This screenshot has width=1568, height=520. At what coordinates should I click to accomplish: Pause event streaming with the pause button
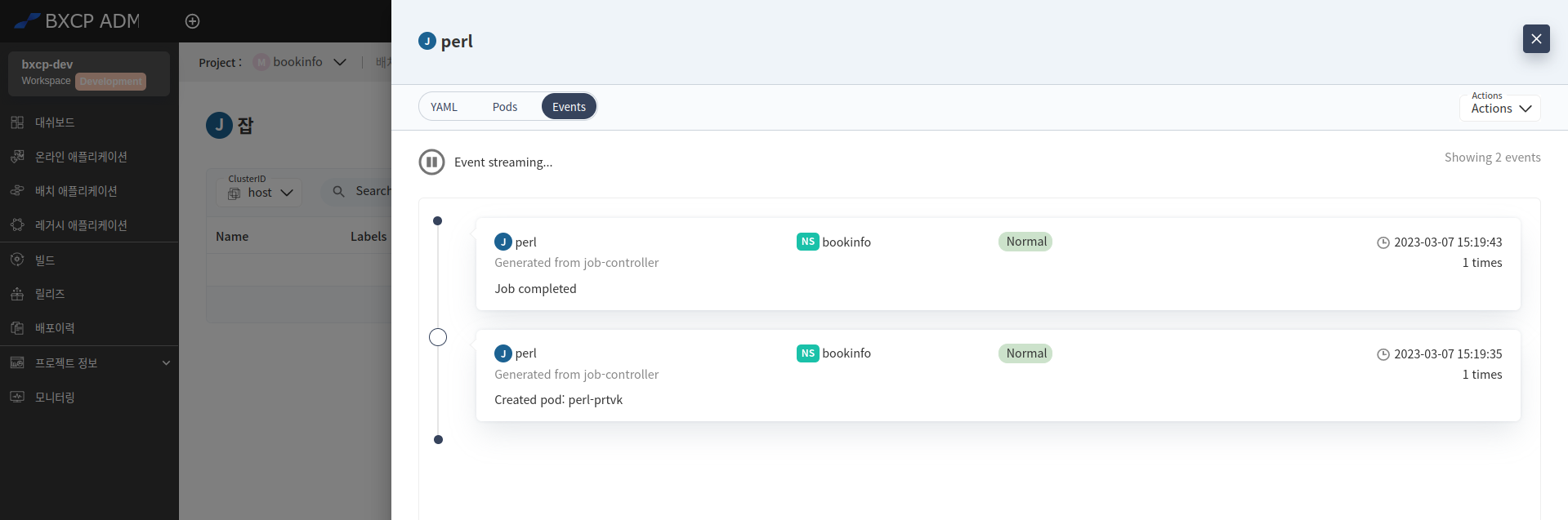coord(431,162)
